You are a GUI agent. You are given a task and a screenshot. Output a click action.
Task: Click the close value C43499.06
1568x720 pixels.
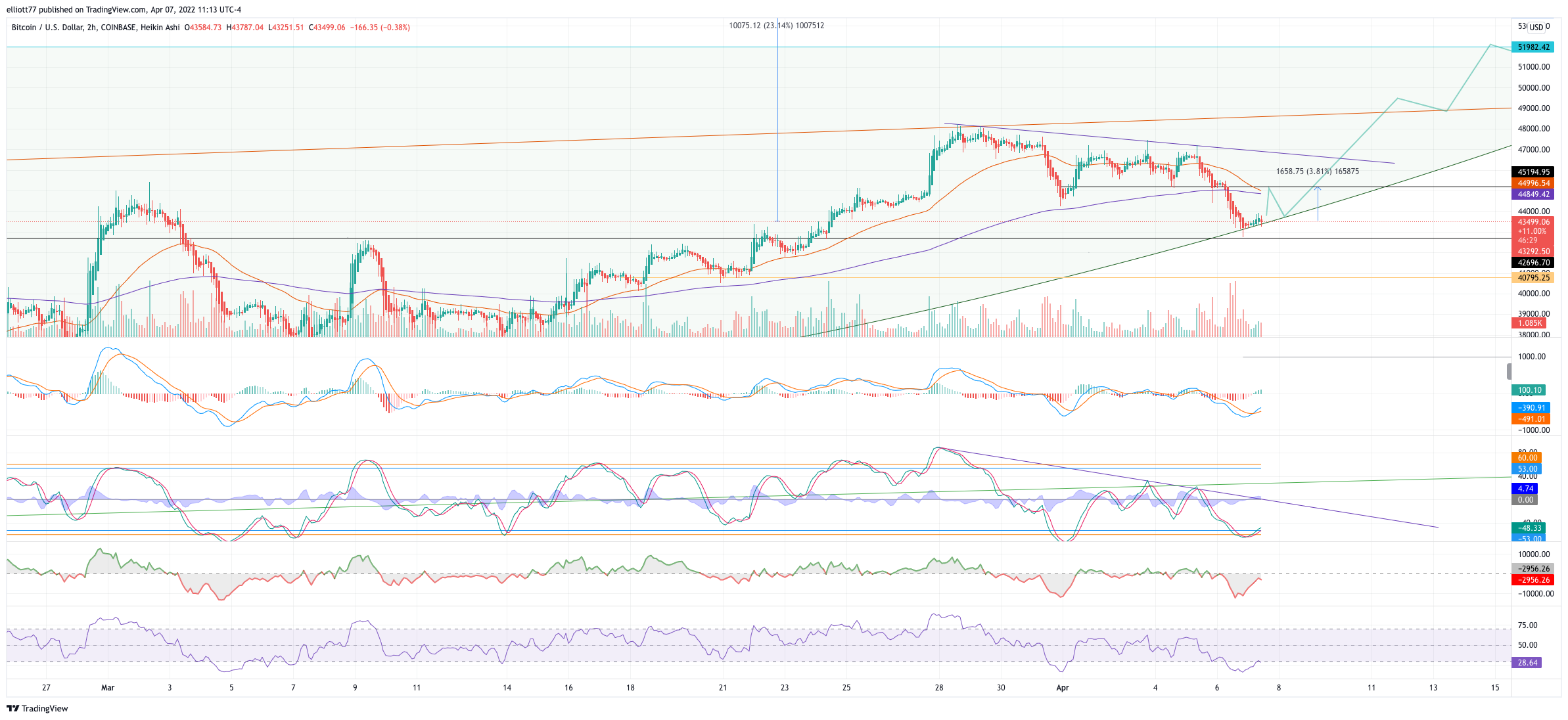[327, 28]
